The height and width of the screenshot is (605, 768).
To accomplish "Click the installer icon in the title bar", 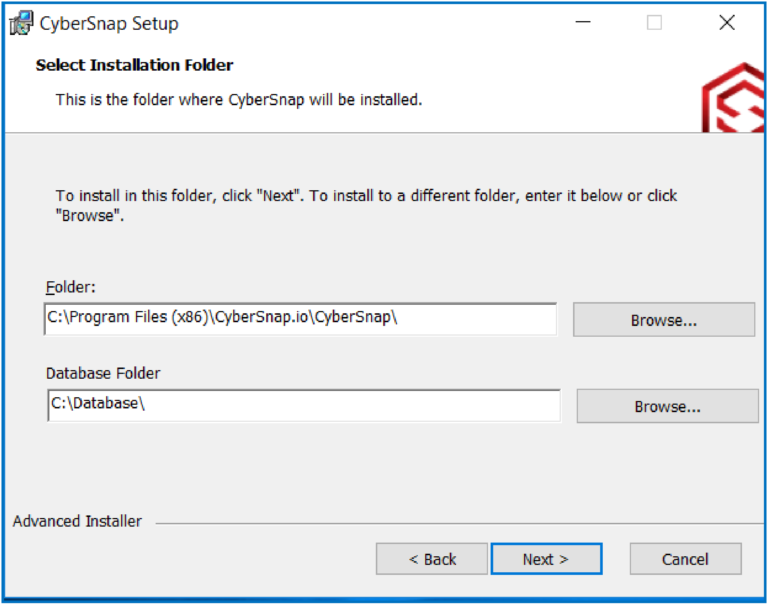I will point(21,23).
